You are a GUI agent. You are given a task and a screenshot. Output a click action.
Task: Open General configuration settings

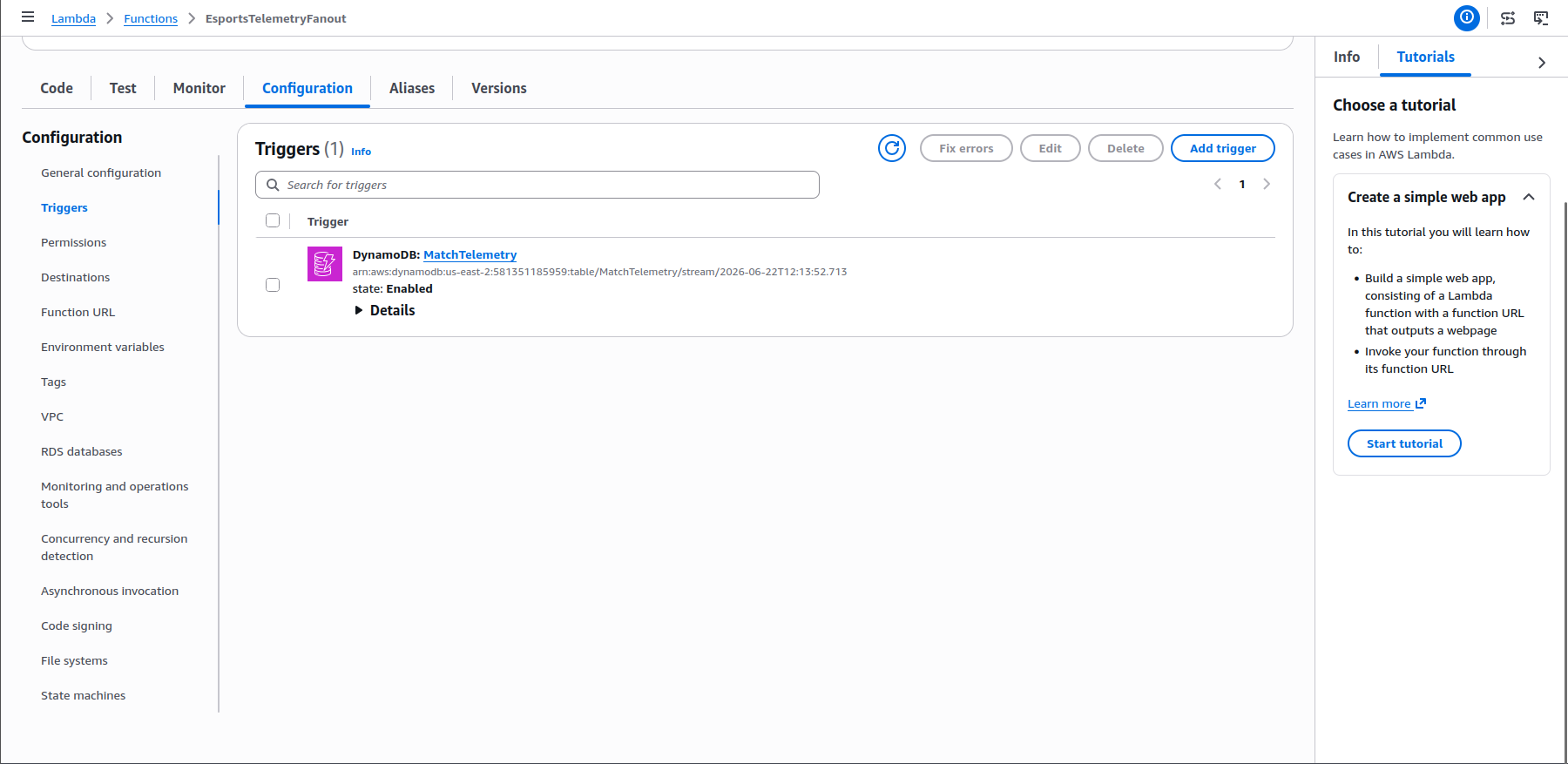pos(101,172)
